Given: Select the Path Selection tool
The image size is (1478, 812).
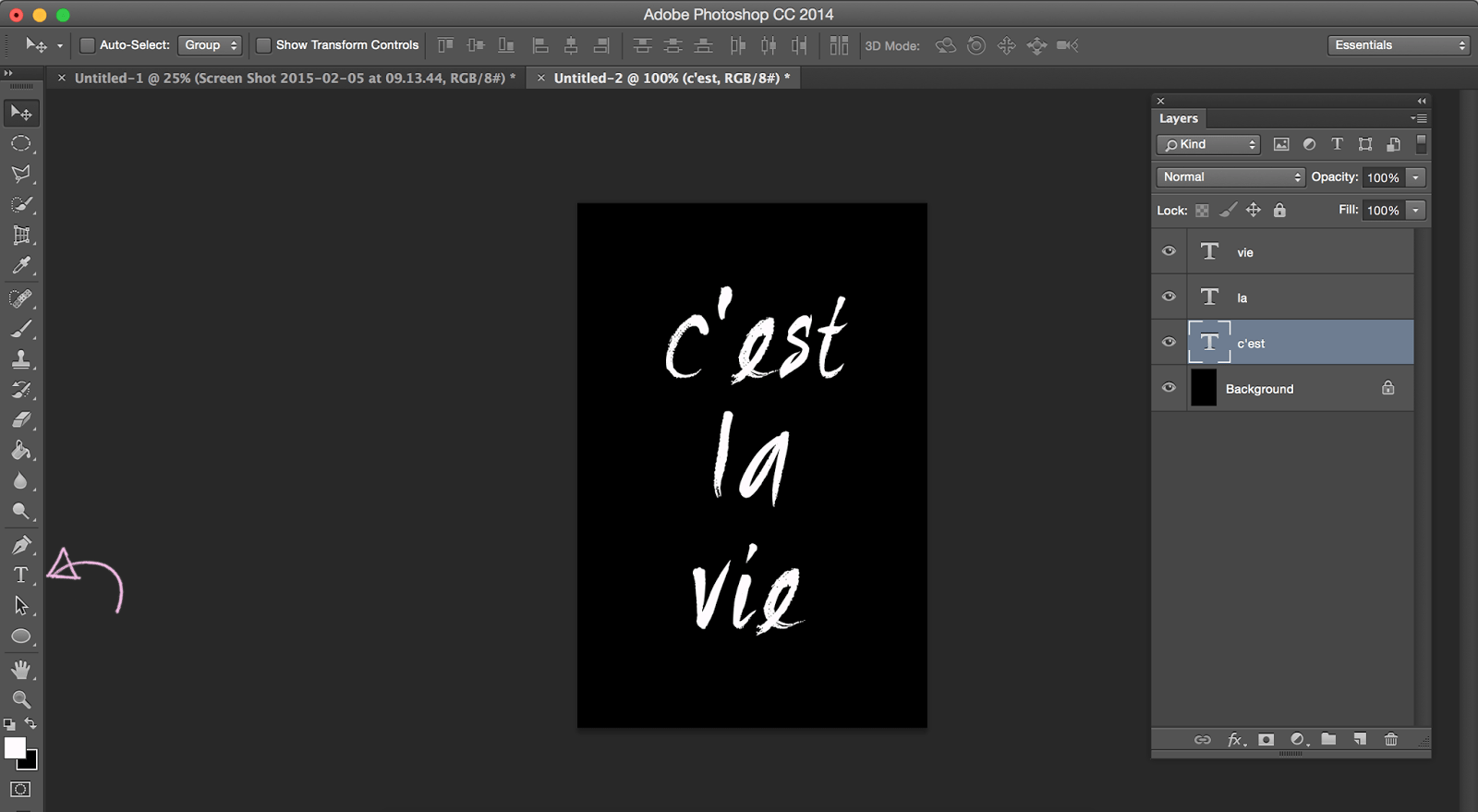Looking at the screenshot, I should [x=21, y=606].
